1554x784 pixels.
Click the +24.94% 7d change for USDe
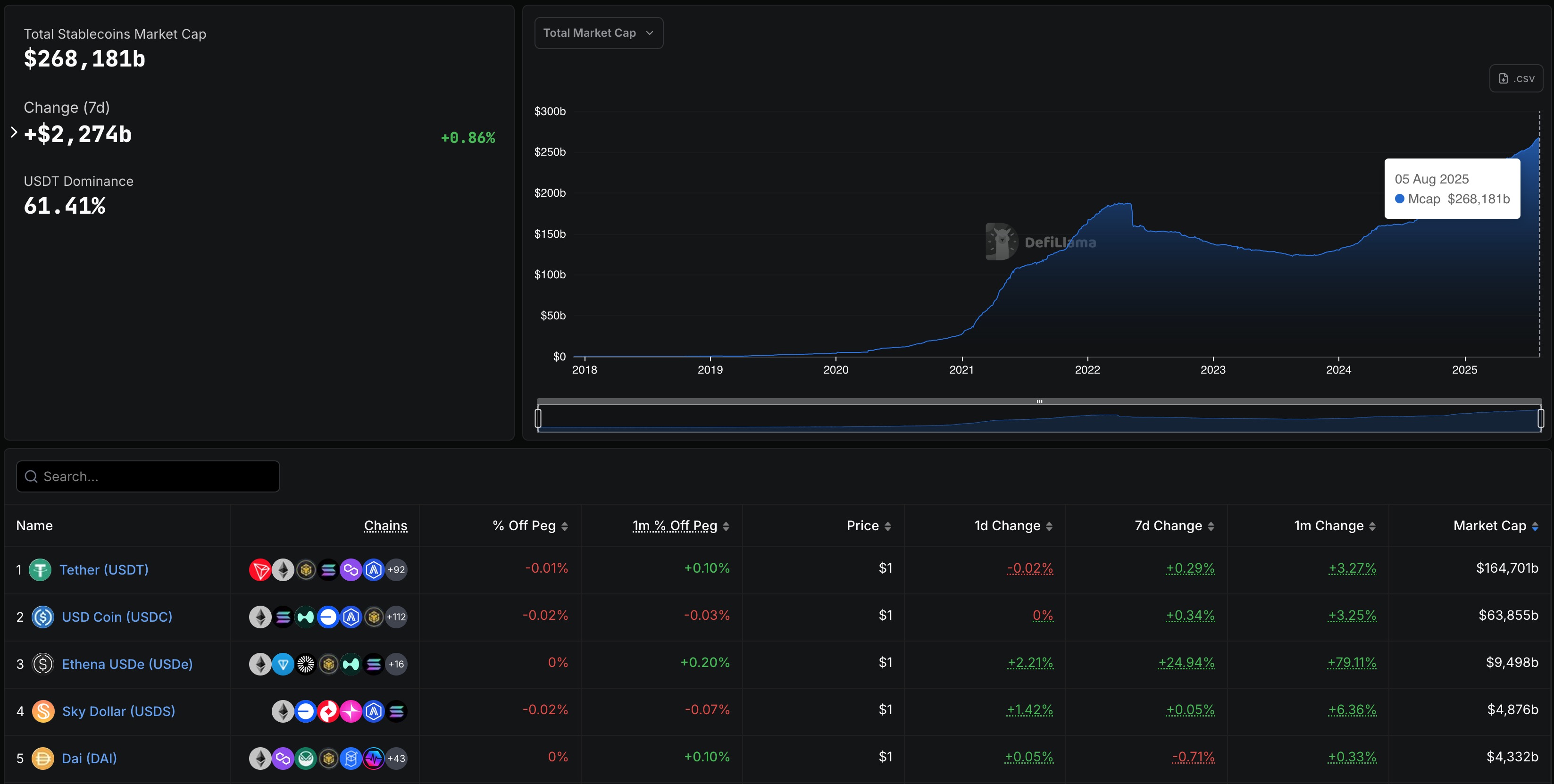click(1186, 663)
